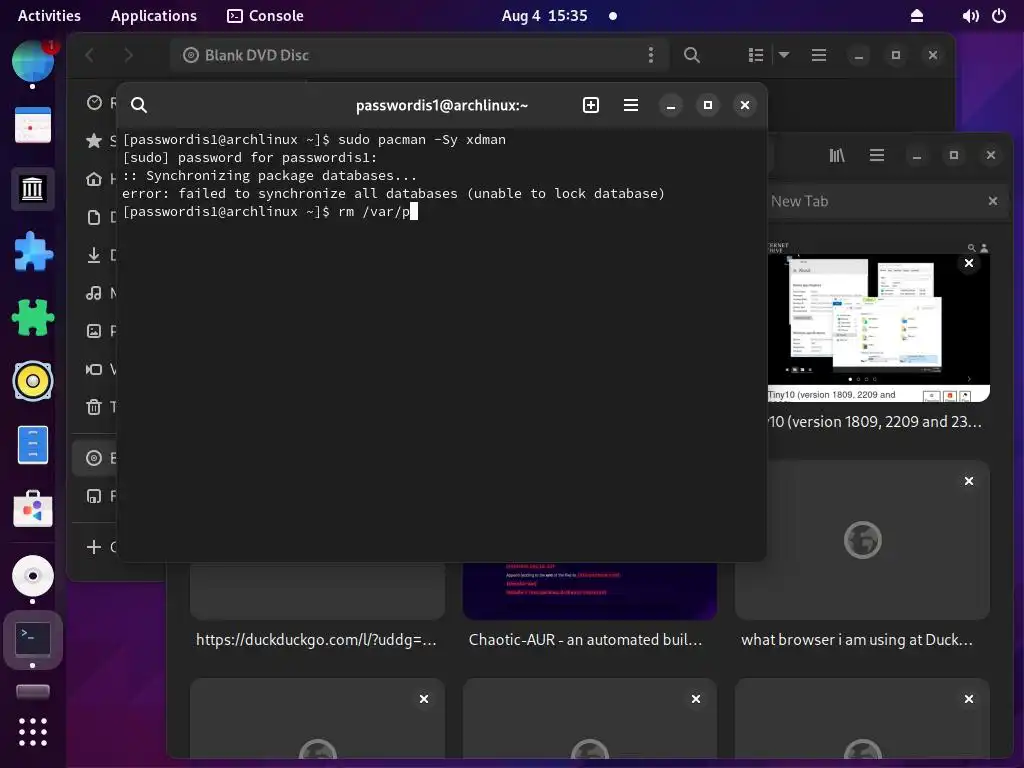Go back in Files window

pos(90,55)
